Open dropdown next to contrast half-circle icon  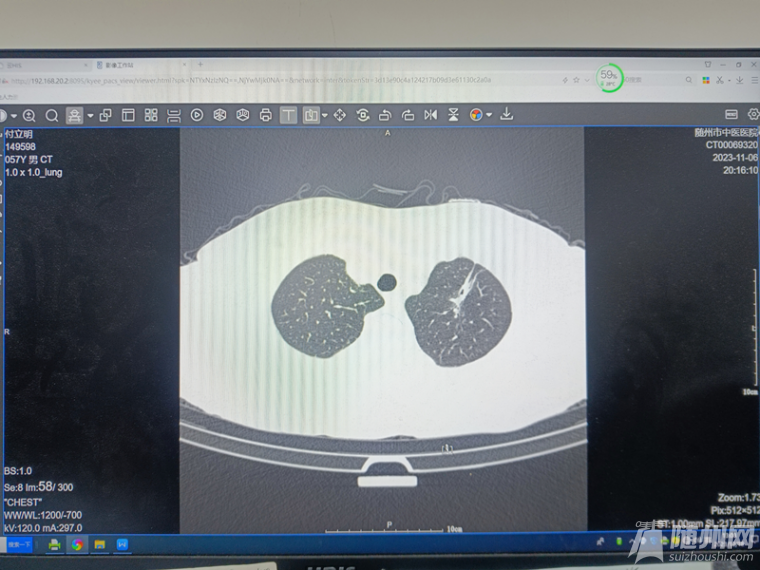(14, 116)
